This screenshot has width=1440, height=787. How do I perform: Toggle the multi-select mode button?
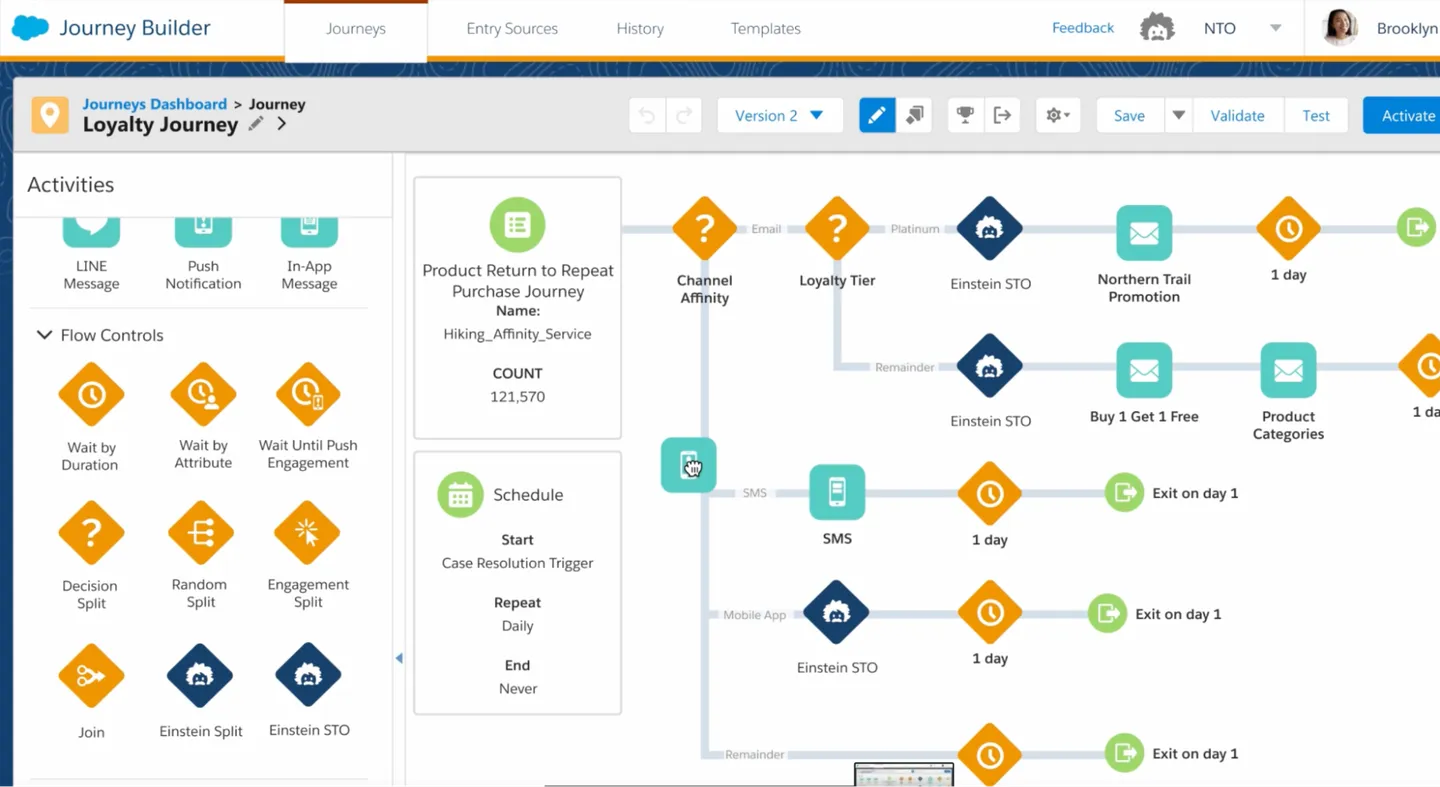914,116
